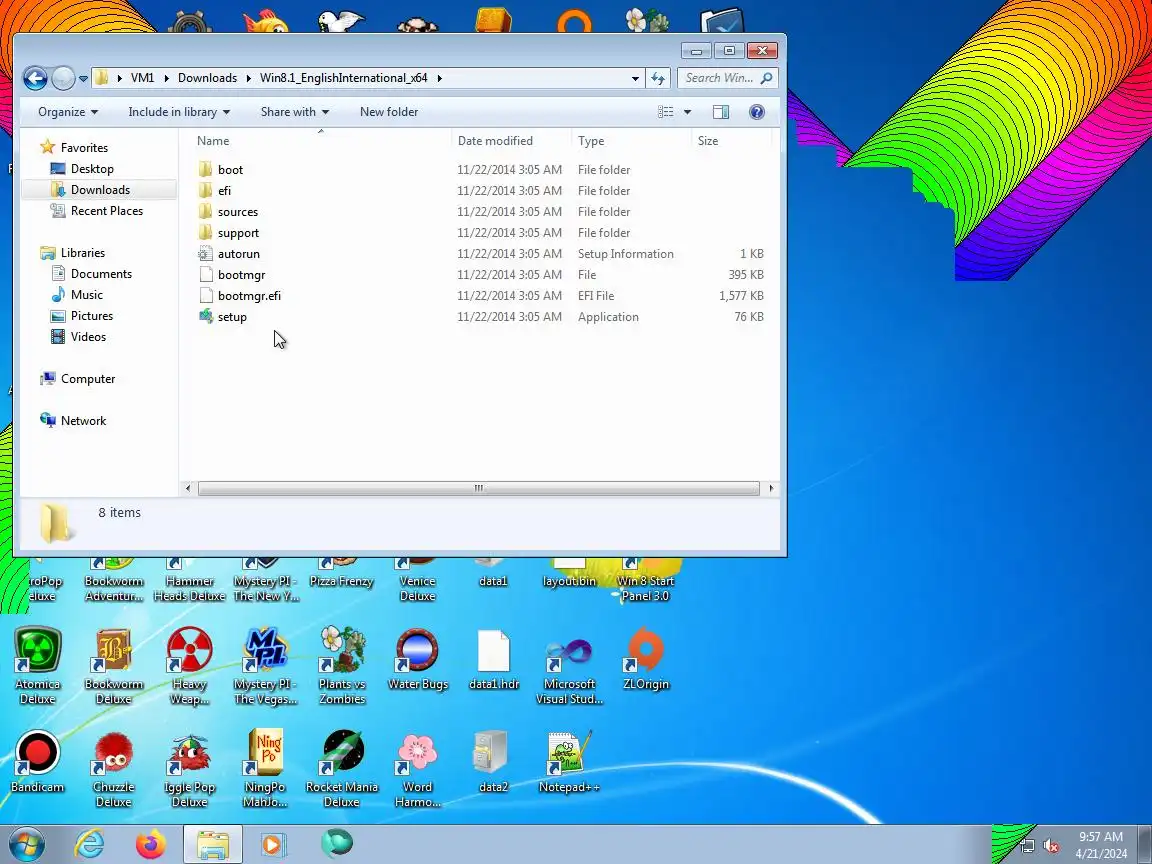This screenshot has height=864, width=1152.
Task: Open Microsoft Visual Studio desktop shortcut
Action: tap(569, 666)
